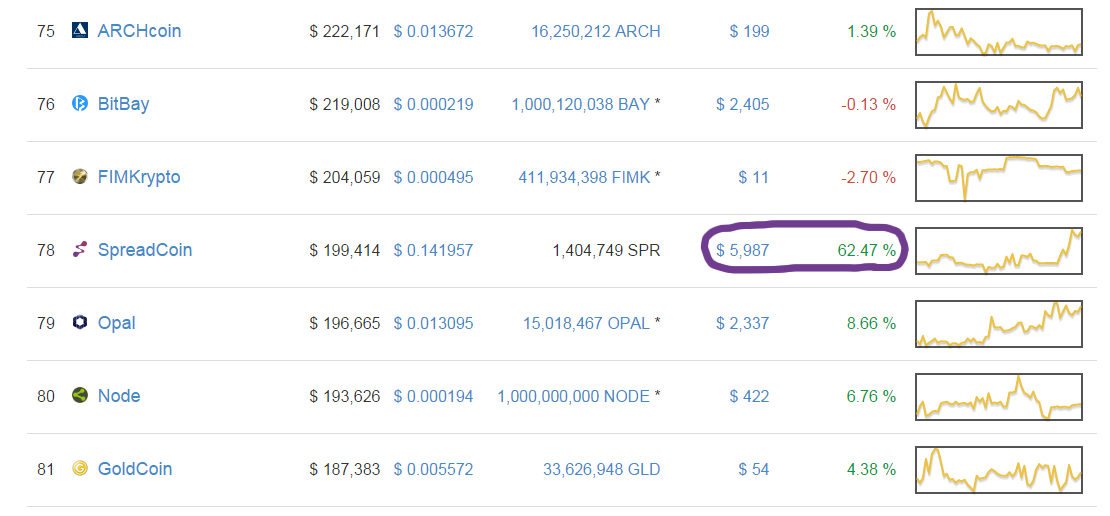
Task: Click supply 15,018,467 OPAL
Action: click(x=586, y=323)
